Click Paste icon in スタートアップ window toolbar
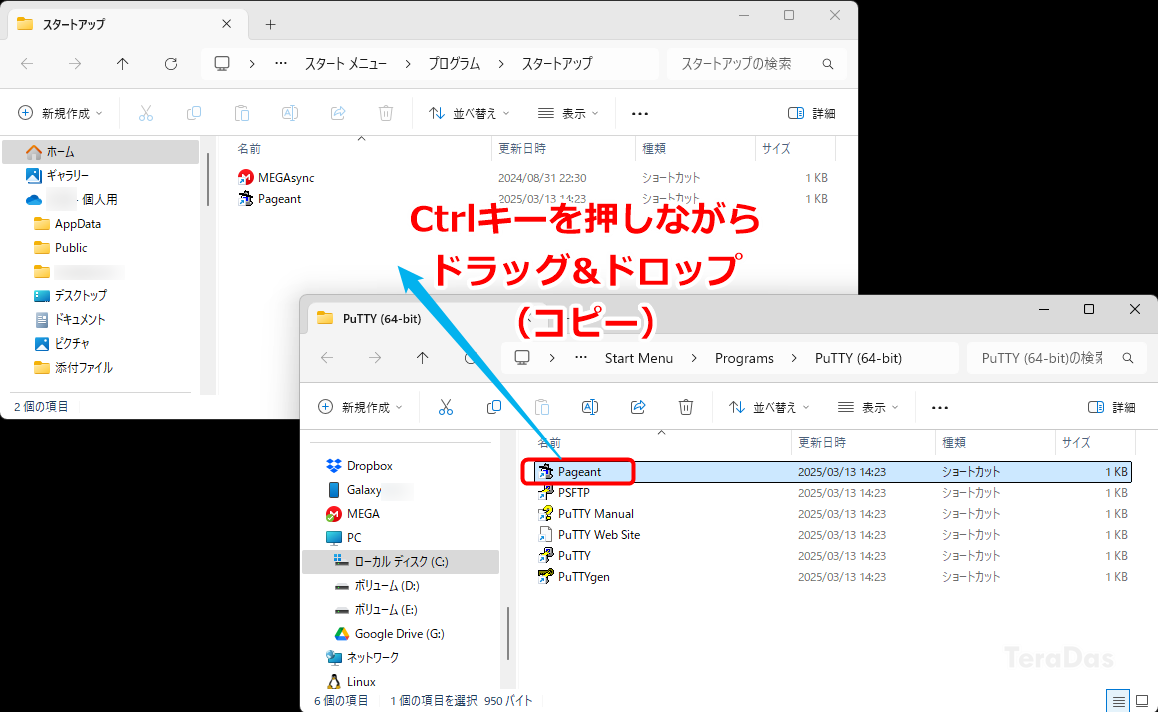This screenshot has height=712, width=1158. [241, 113]
